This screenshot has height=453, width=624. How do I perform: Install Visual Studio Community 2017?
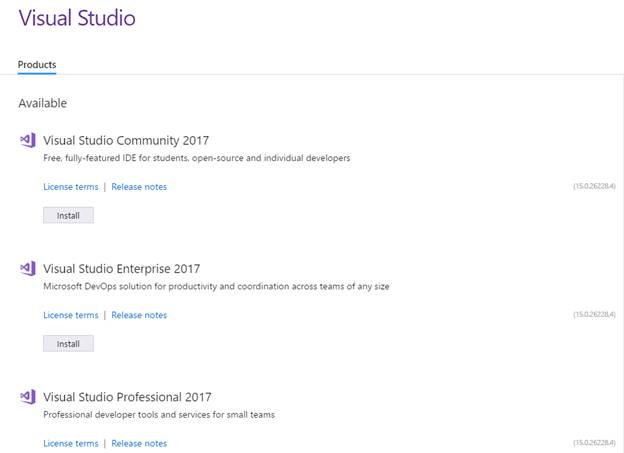pyautogui.click(x=68, y=215)
